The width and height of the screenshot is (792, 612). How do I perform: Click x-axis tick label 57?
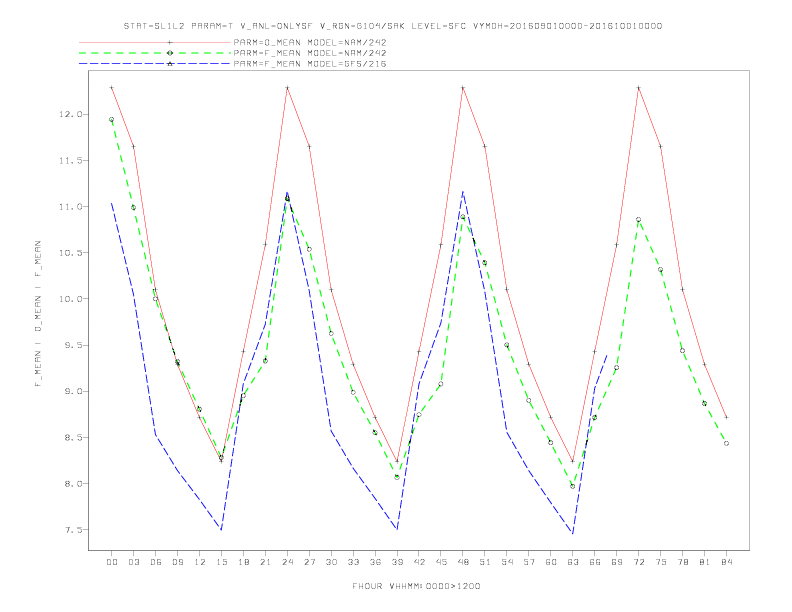click(x=529, y=562)
